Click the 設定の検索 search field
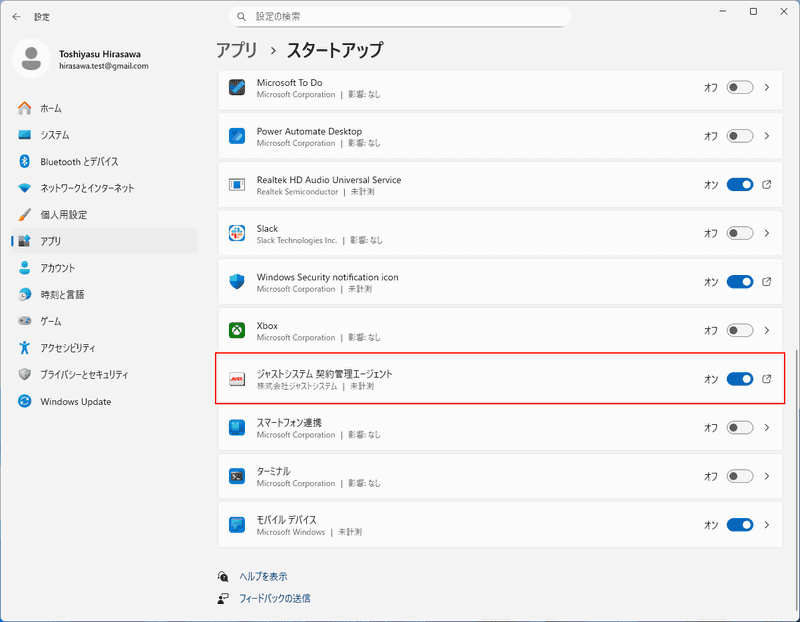Screen dimensions: 800x622 click(400, 16)
